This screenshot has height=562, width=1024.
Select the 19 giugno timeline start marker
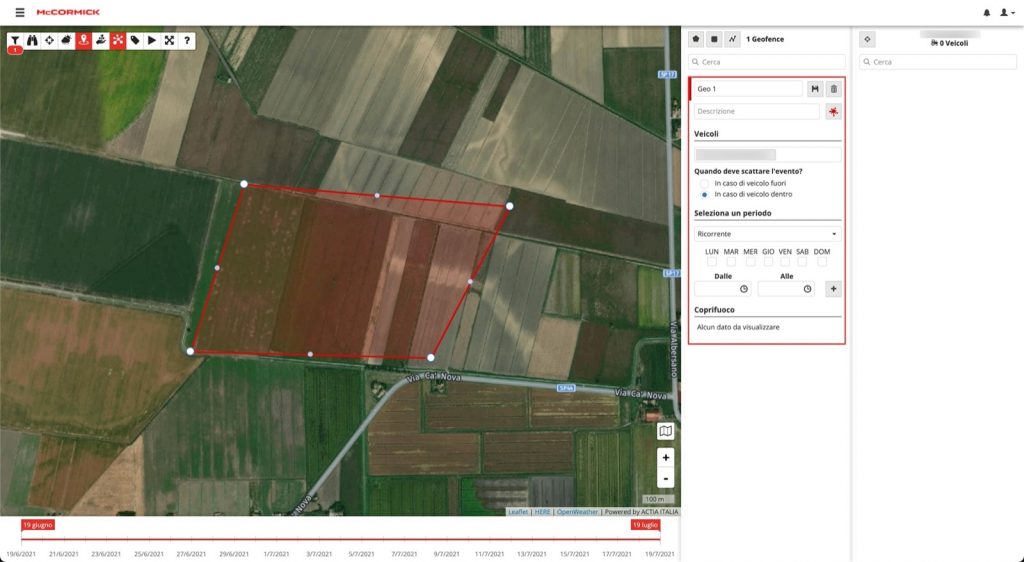pos(38,525)
